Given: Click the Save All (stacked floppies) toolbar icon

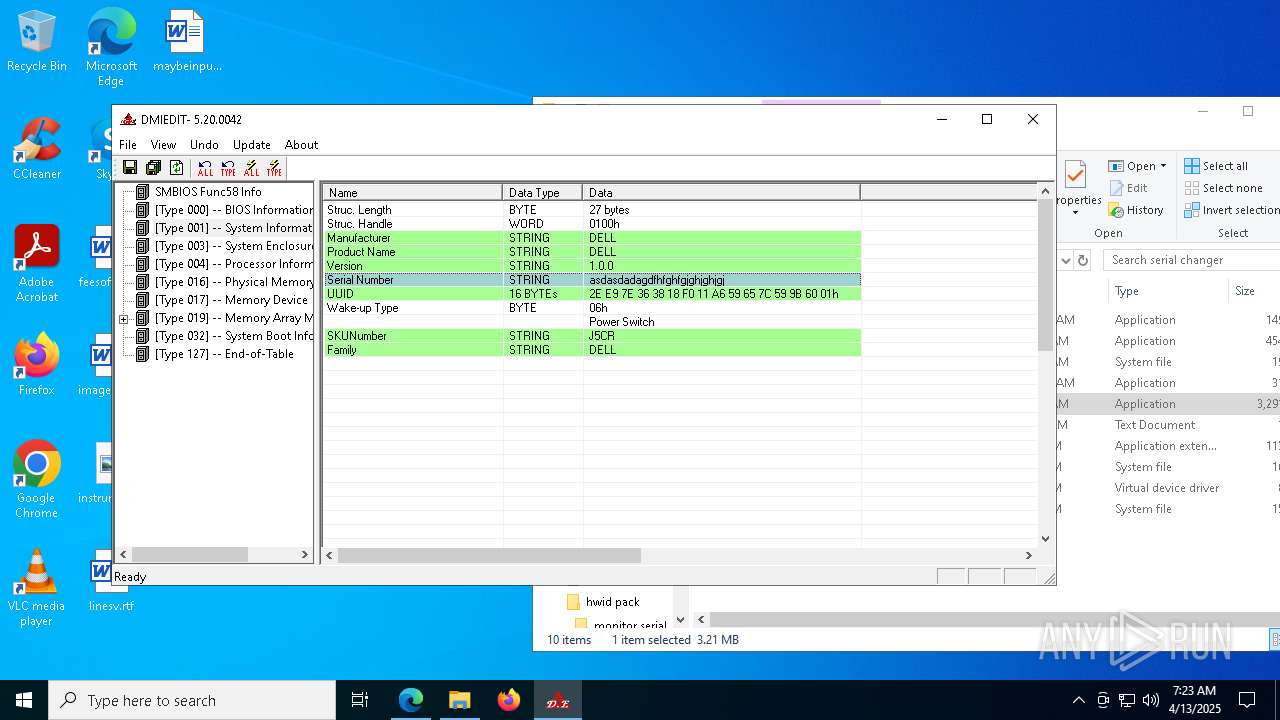Looking at the screenshot, I should tap(153, 168).
